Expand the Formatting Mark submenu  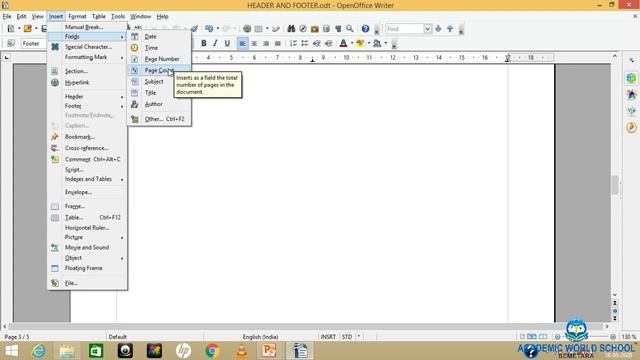(87, 57)
